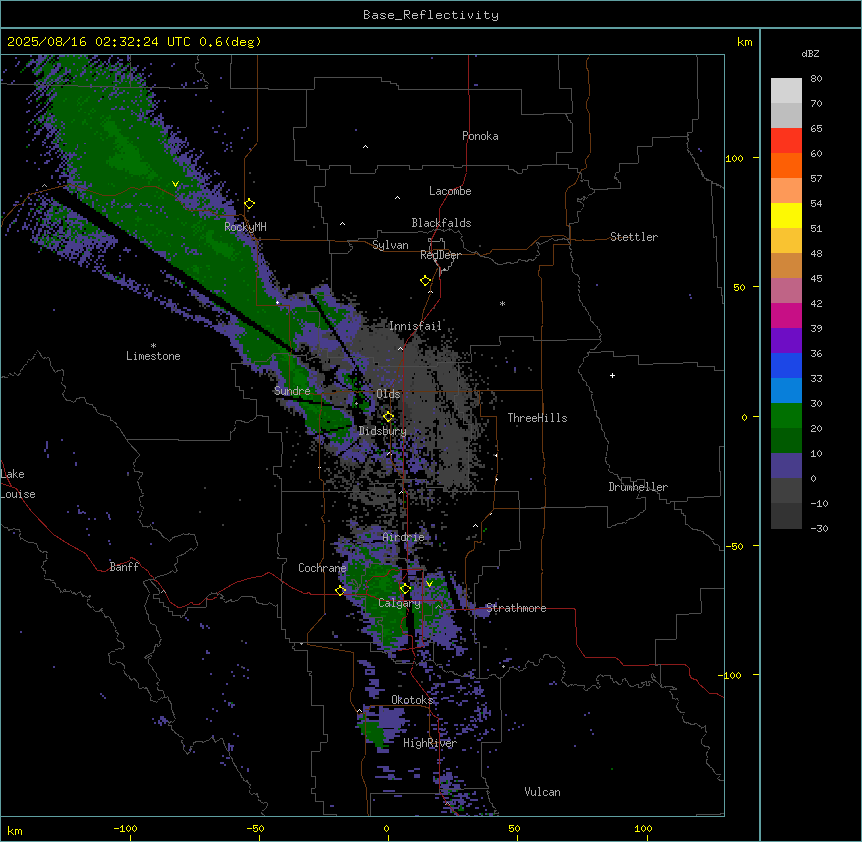This screenshot has height=842, width=862.
Task: Click the 30 dBZ green swatch
Action: pos(786,416)
